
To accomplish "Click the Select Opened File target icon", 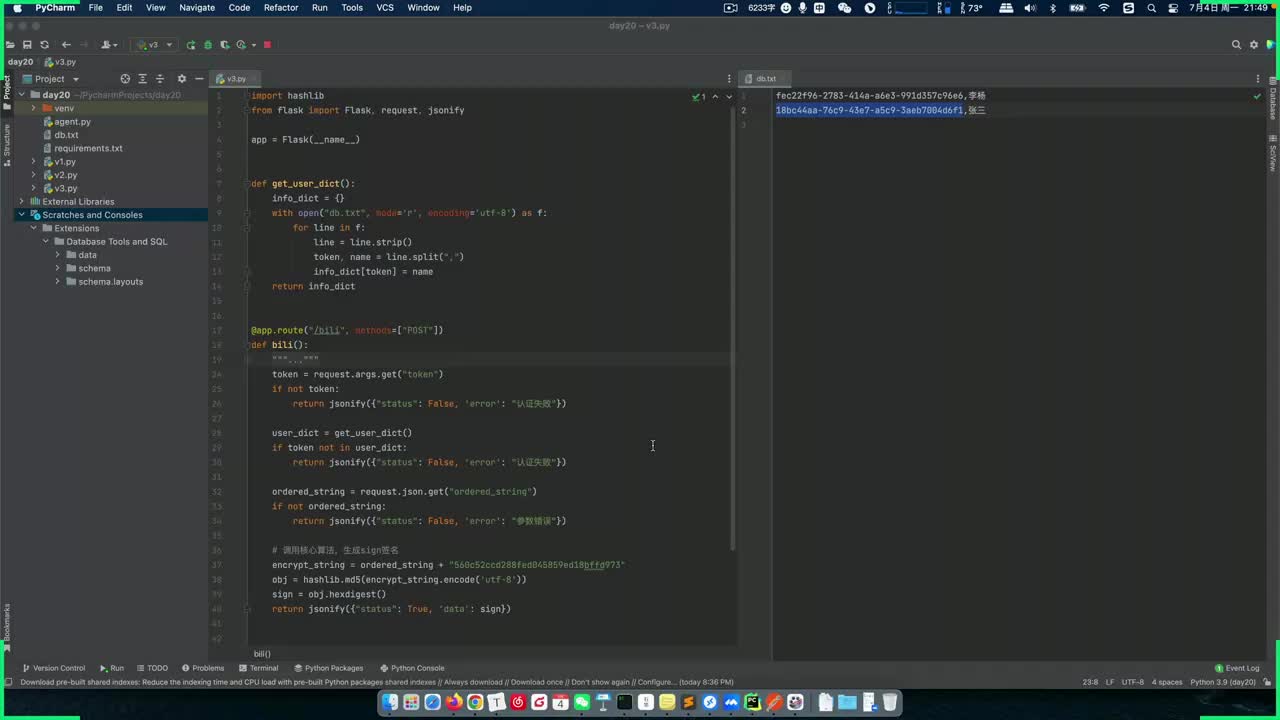I will (x=125, y=79).
